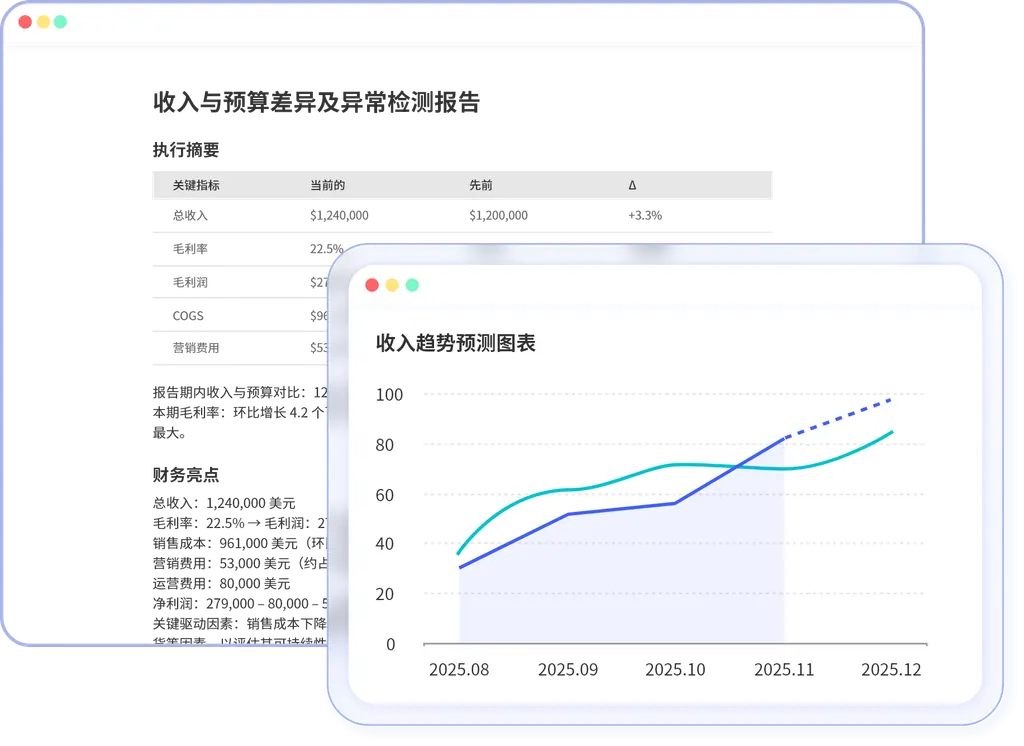
Task: Select the 2025.10 axis label
Action: [x=676, y=670]
